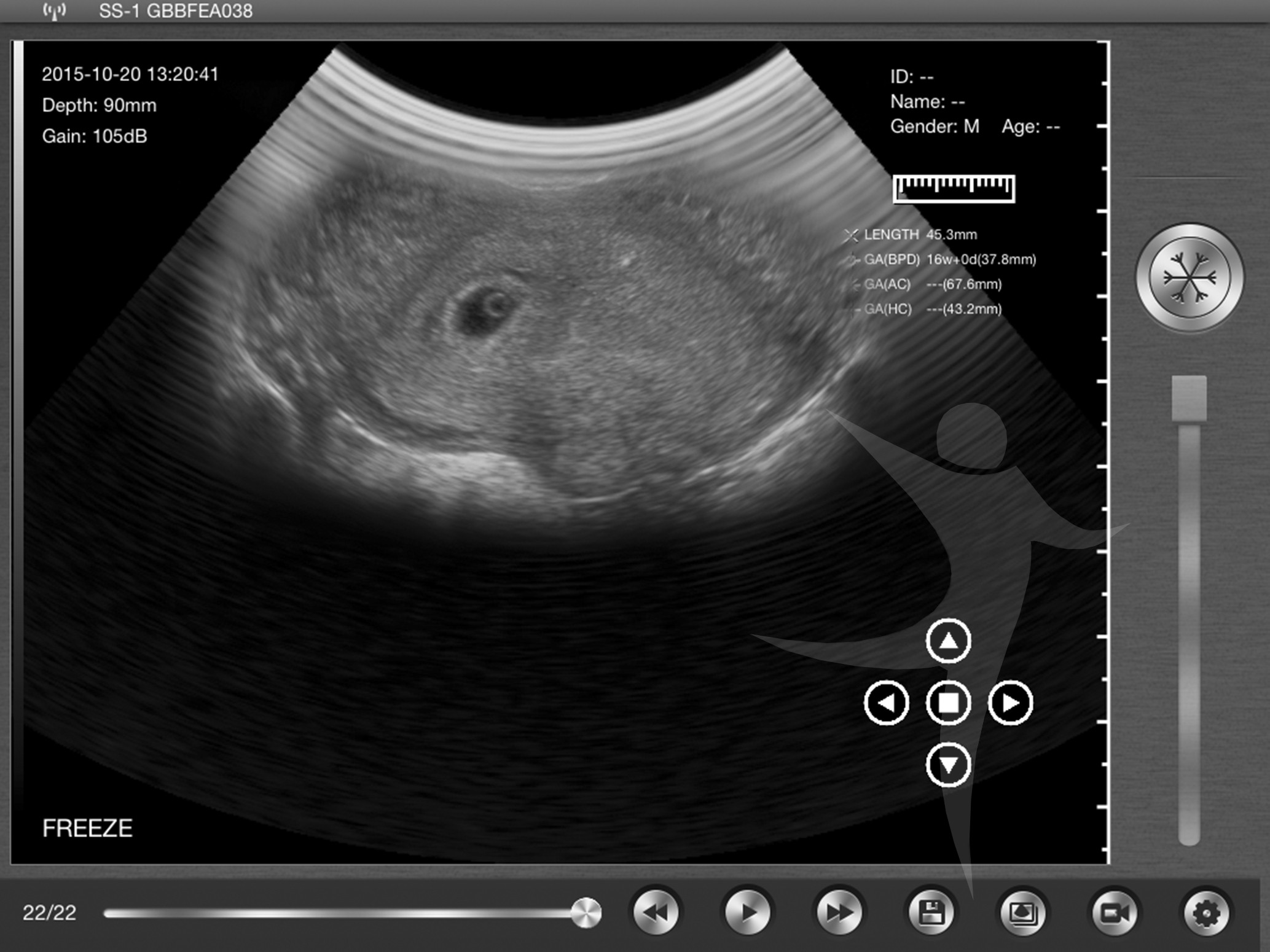Click the right arrow in directional pad

(x=1010, y=703)
